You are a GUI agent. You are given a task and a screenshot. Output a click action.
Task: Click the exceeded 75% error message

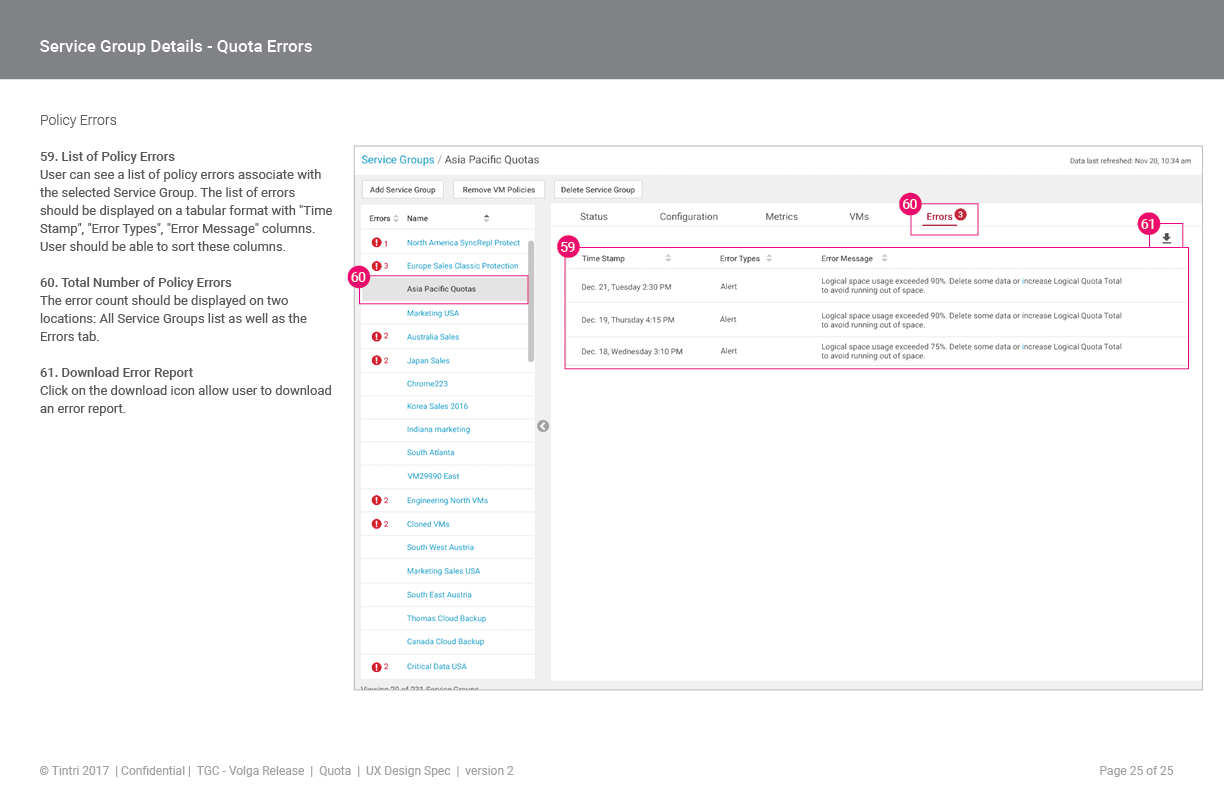971,351
